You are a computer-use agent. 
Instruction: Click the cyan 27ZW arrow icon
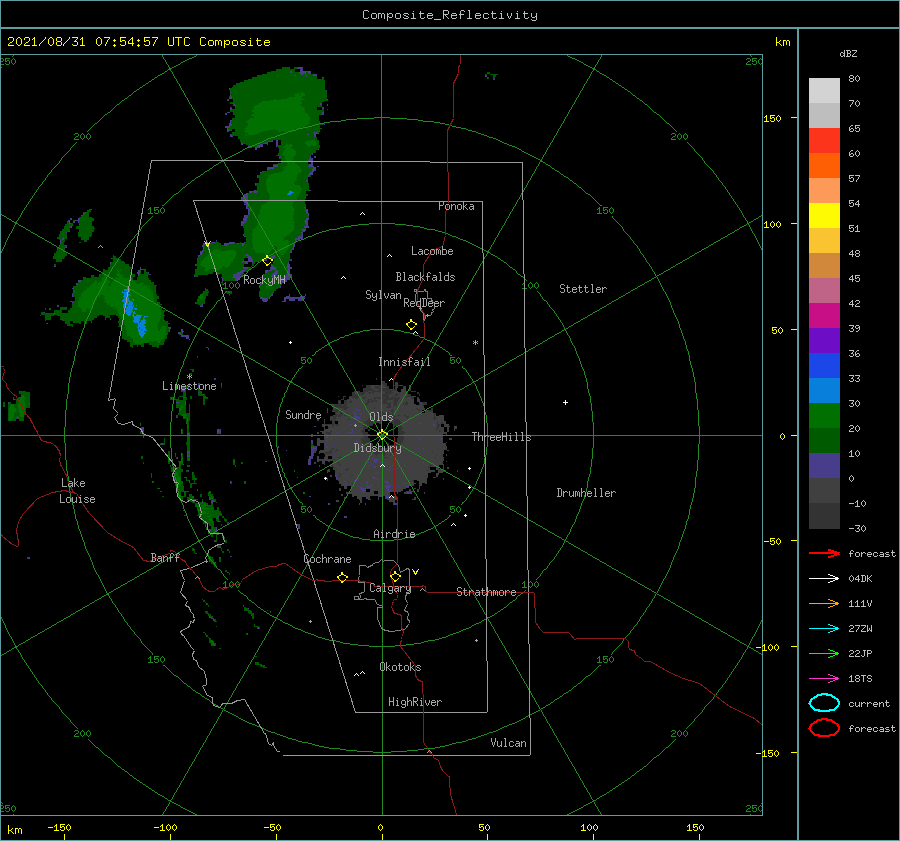(x=824, y=629)
